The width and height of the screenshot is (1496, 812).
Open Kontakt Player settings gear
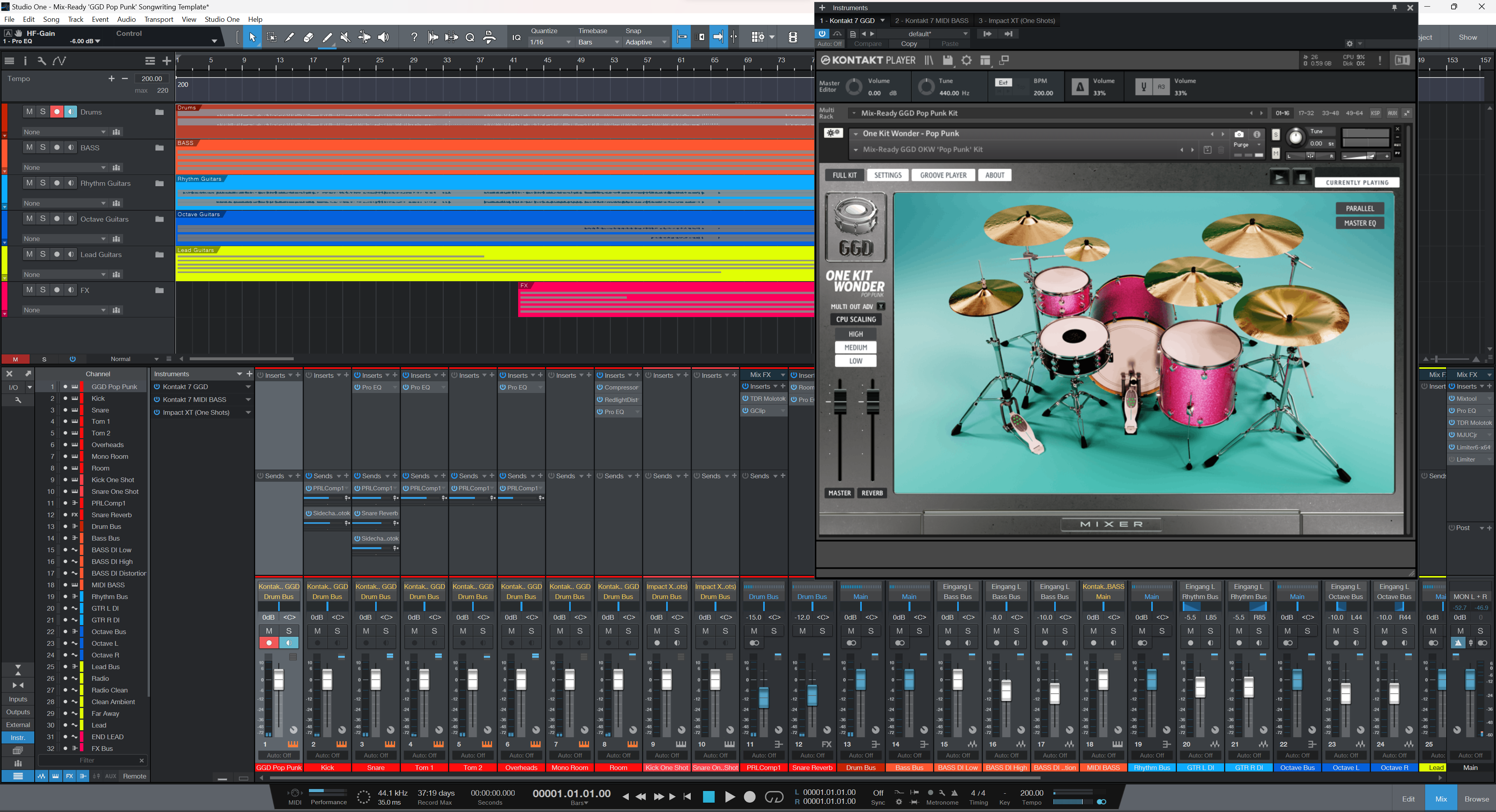[966, 60]
